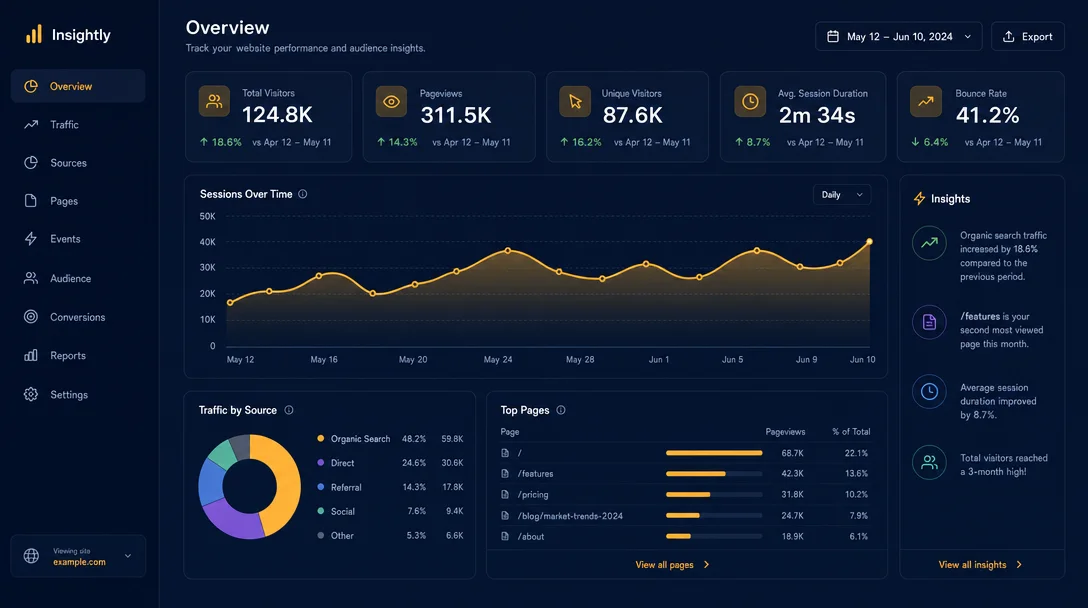Click the 6.1% cell for /about

[858, 537]
